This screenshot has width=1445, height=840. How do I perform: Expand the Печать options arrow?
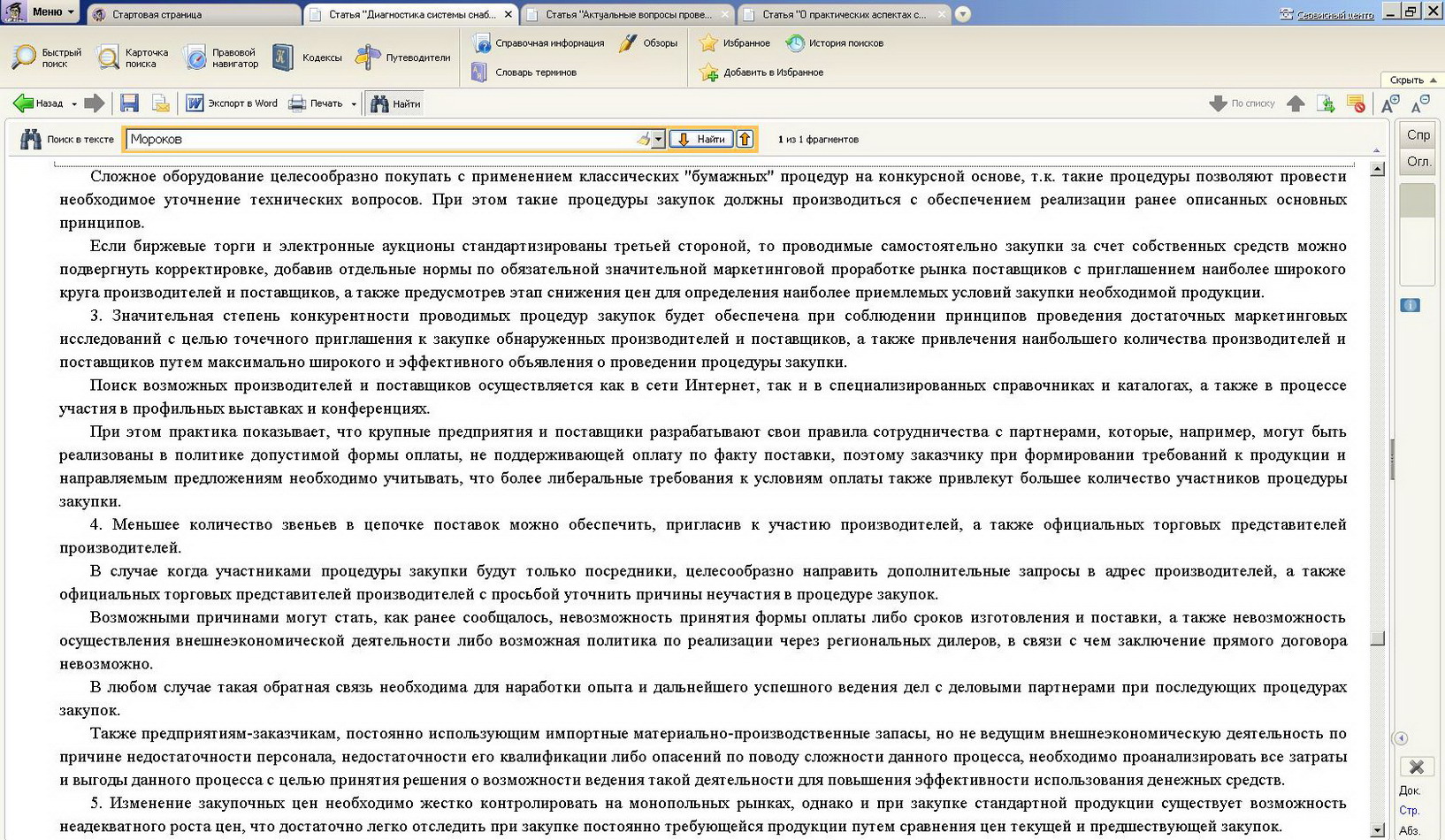click(354, 104)
